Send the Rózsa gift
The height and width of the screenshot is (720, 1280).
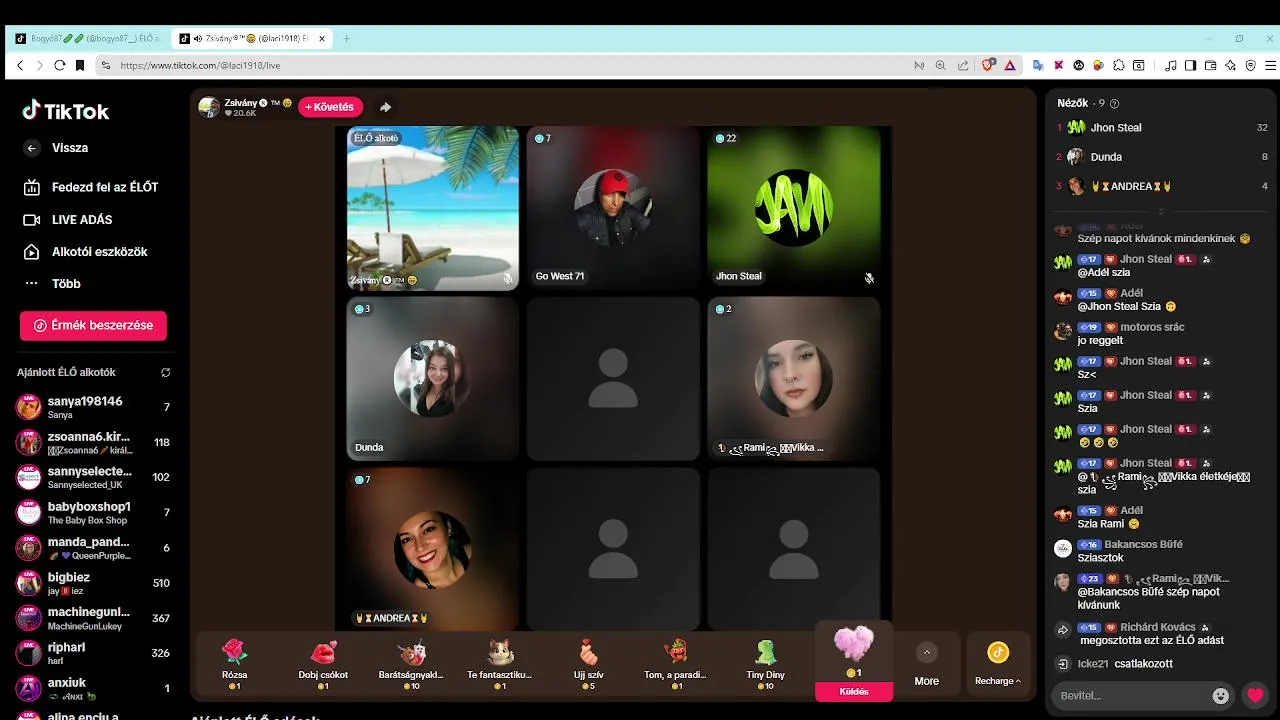click(234, 665)
